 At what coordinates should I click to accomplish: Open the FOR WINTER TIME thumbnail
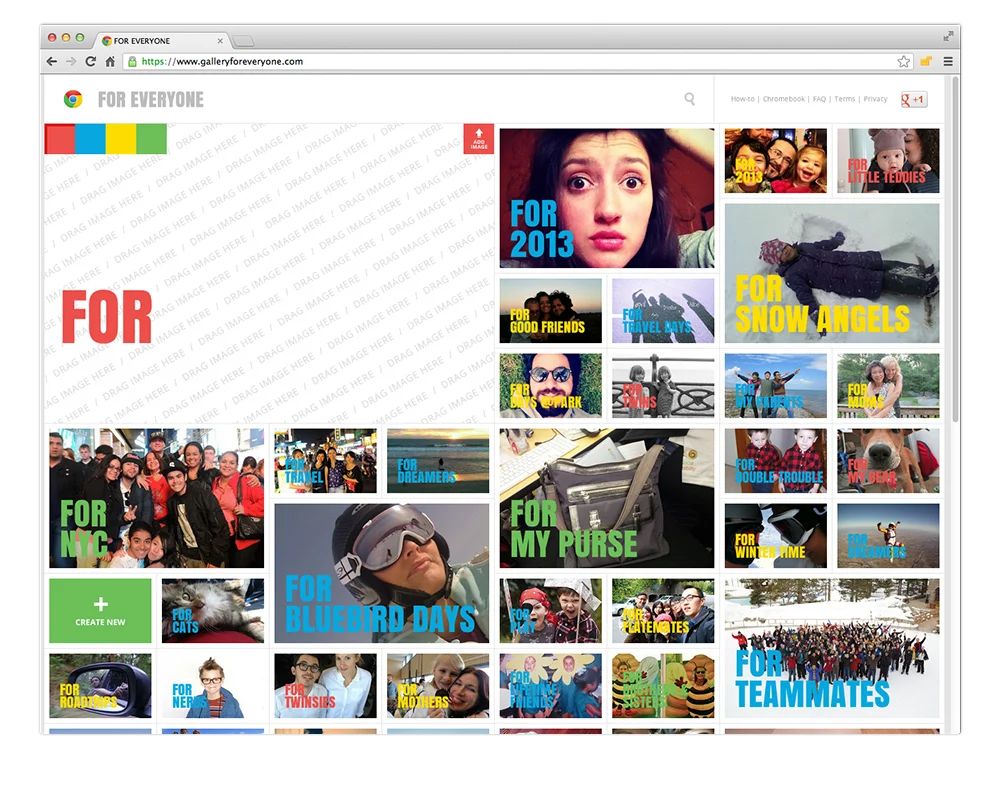pyautogui.click(x=776, y=536)
